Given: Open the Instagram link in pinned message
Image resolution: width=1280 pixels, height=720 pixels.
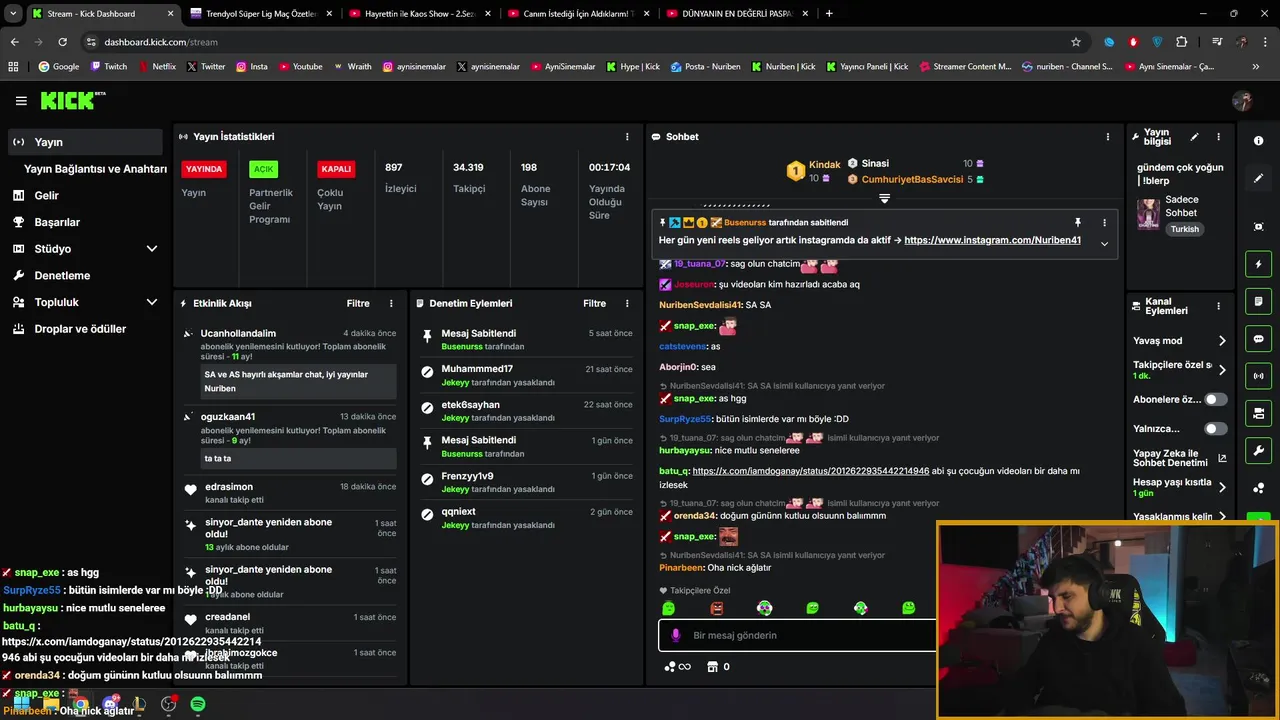Looking at the screenshot, I should 992,240.
